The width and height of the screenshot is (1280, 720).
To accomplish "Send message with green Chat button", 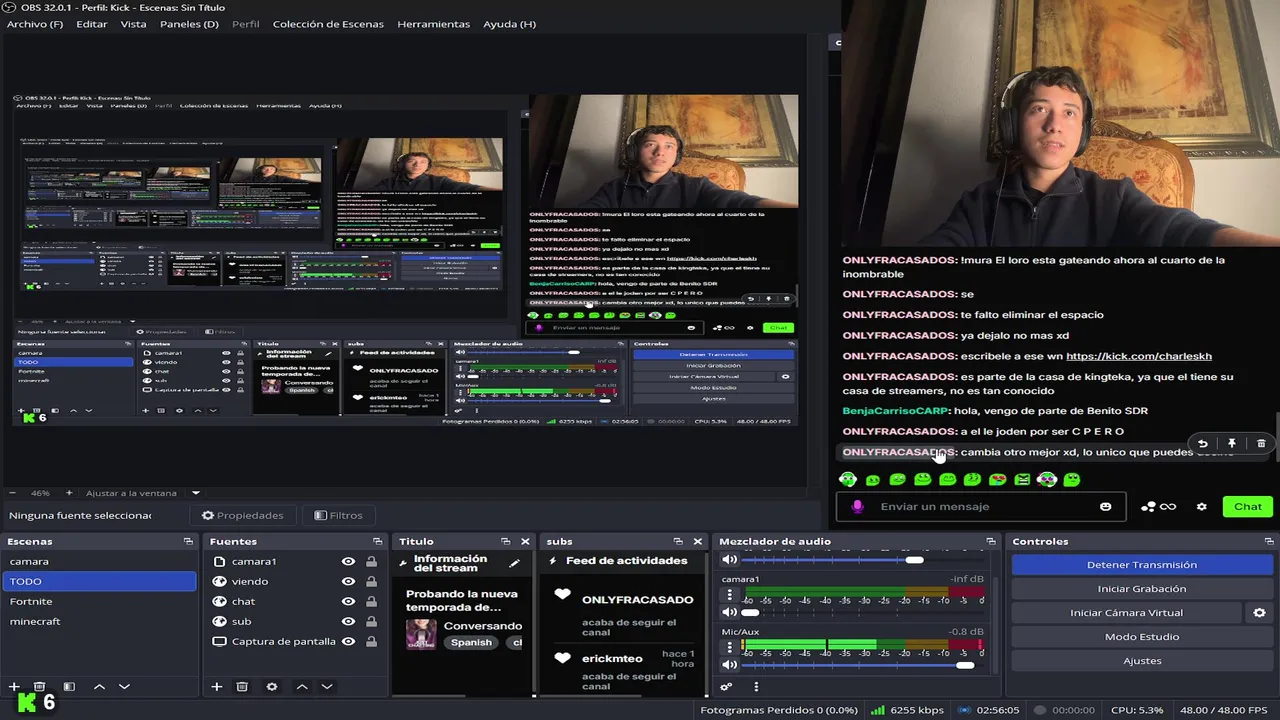I will click(x=1247, y=507).
